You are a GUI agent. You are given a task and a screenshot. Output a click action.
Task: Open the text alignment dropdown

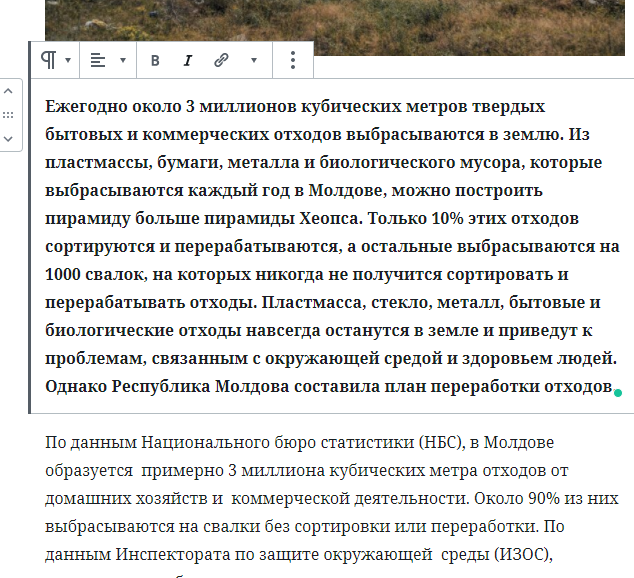[108, 60]
